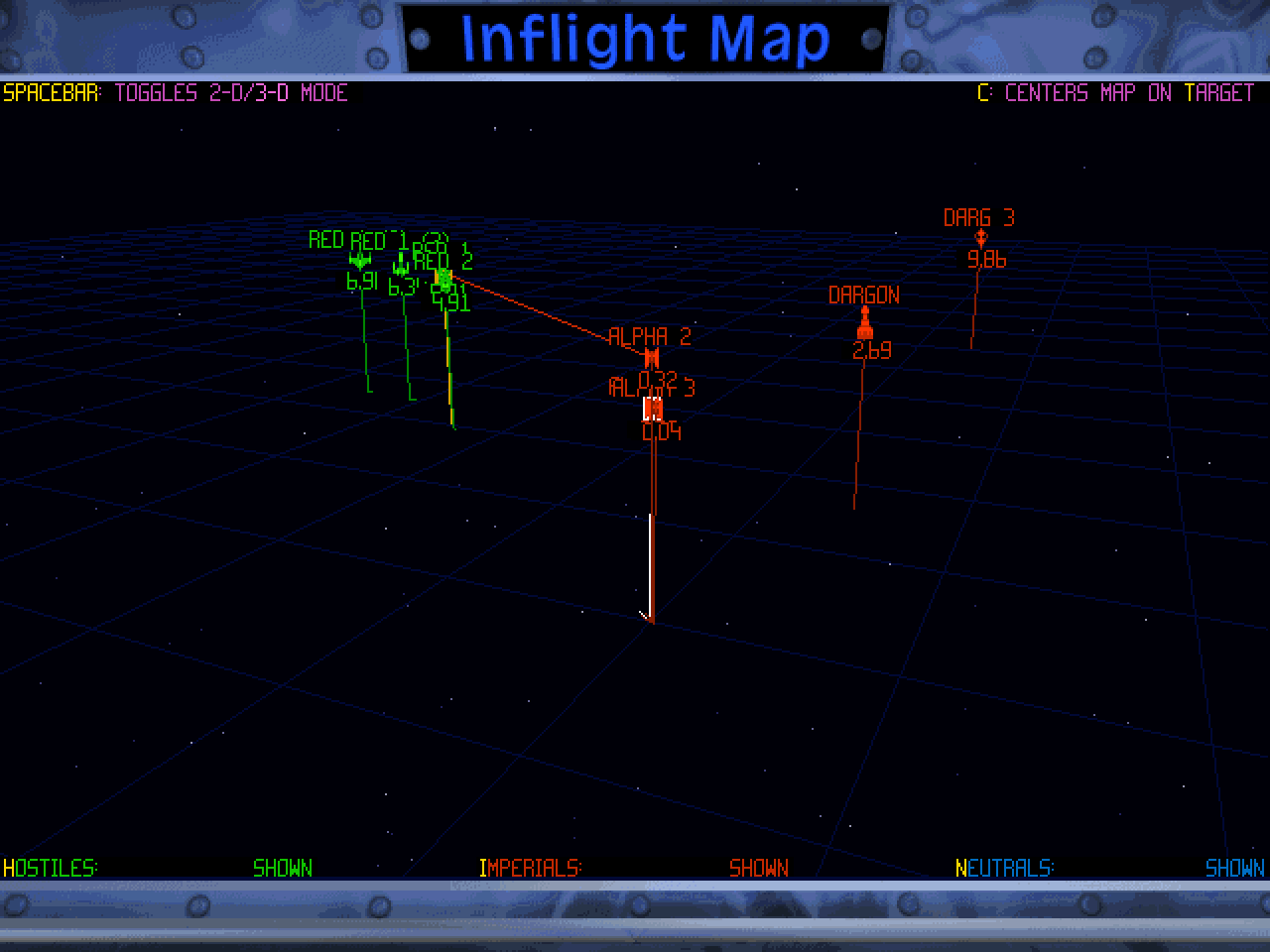Toggle Imperials SHOWN status
Image resolution: width=1270 pixels, height=952 pixels.
click(x=758, y=868)
